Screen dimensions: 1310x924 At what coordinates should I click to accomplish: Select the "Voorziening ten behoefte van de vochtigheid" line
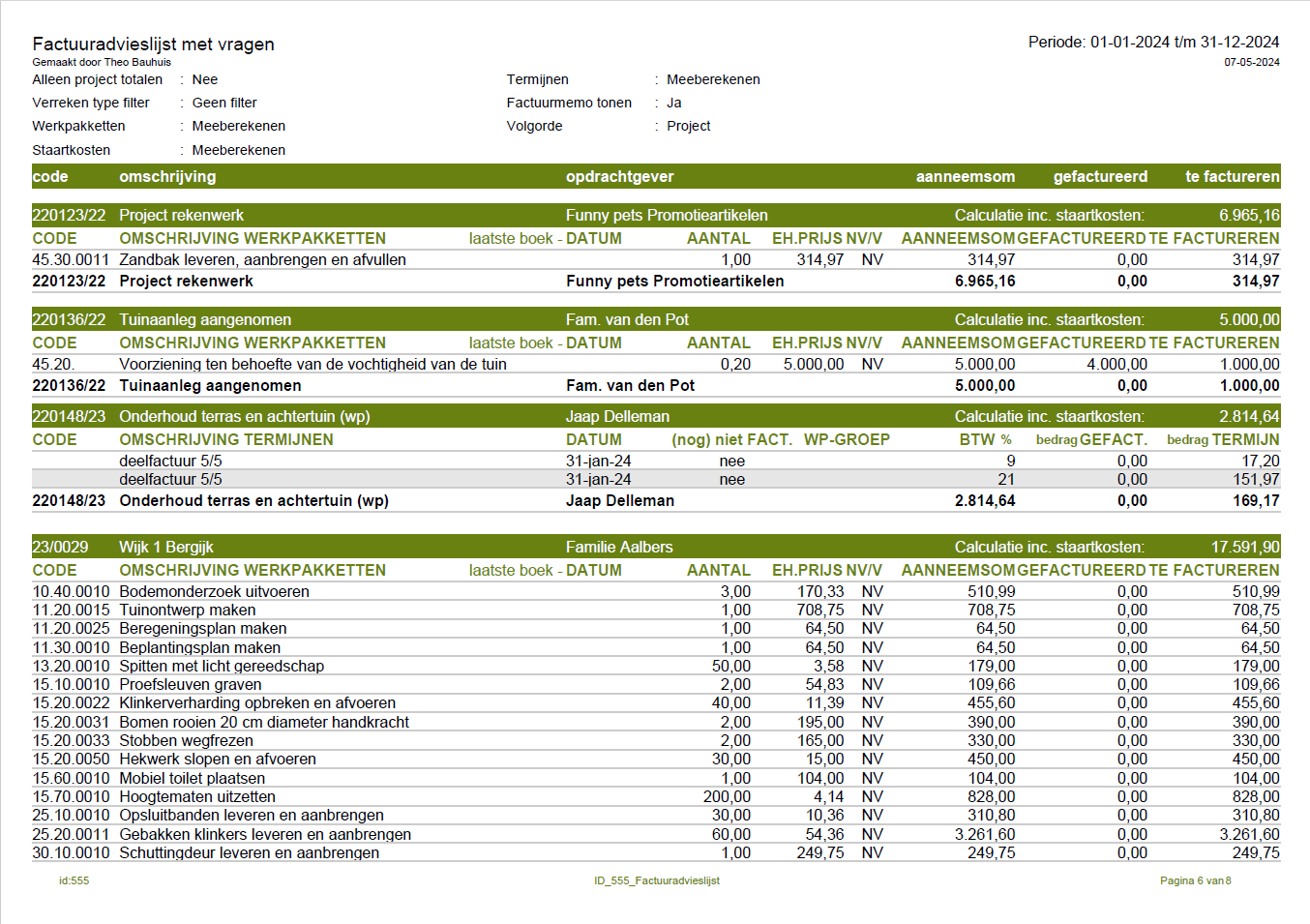[313, 365]
